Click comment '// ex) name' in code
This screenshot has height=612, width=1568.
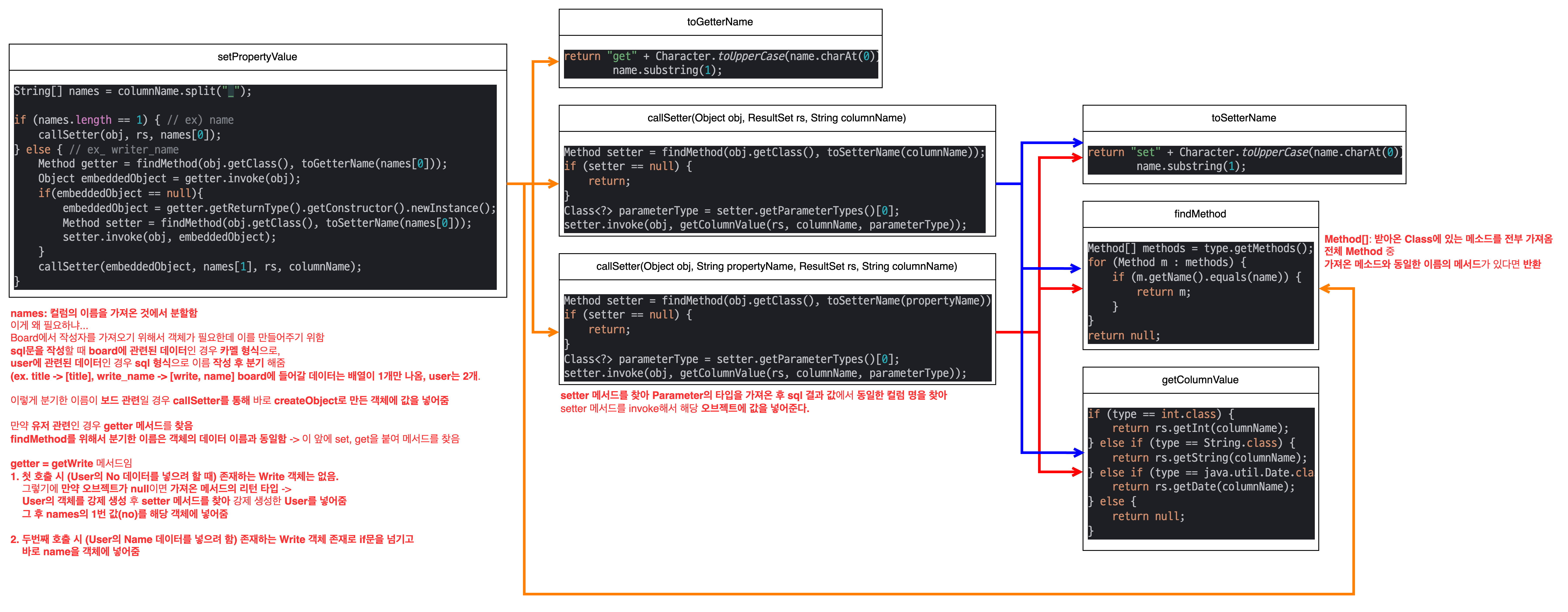(x=200, y=120)
